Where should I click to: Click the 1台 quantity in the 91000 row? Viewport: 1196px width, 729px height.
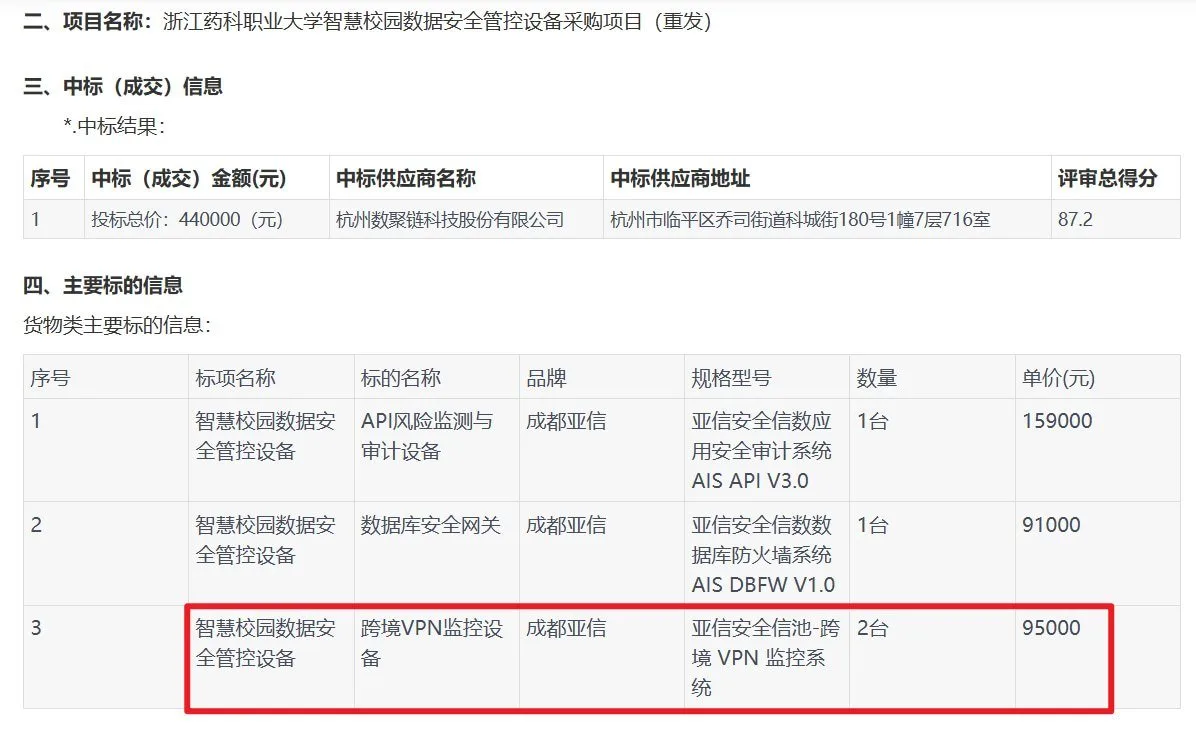[x=873, y=525]
